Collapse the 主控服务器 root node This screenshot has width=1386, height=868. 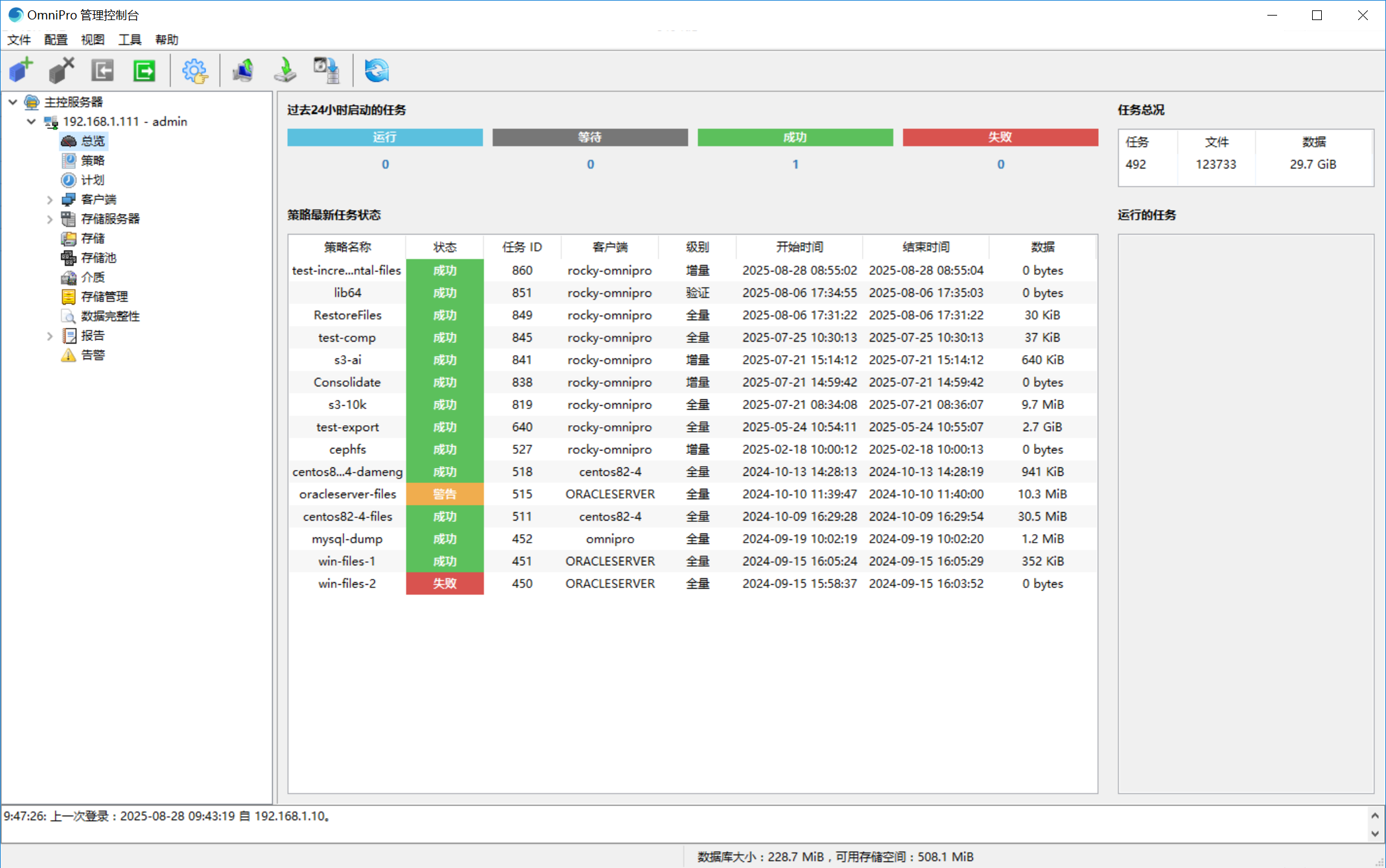(13, 102)
